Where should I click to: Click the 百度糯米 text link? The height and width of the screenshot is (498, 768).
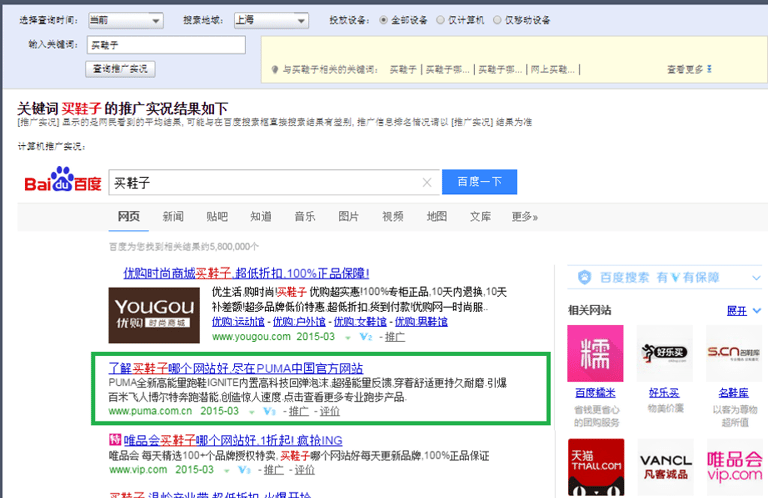(x=595, y=393)
